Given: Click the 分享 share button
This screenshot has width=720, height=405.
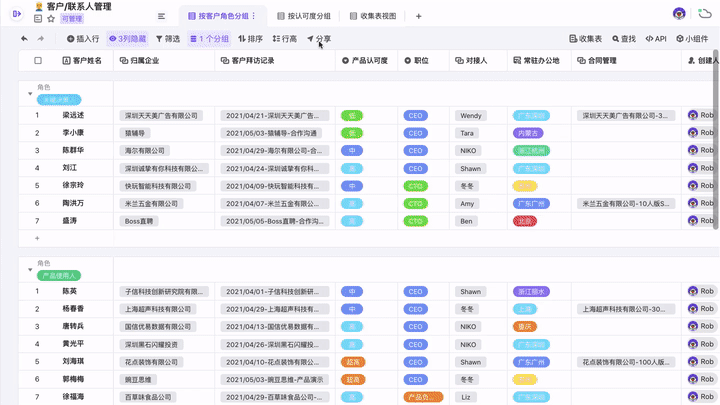Looking at the screenshot, I should (x=319, y=39).
